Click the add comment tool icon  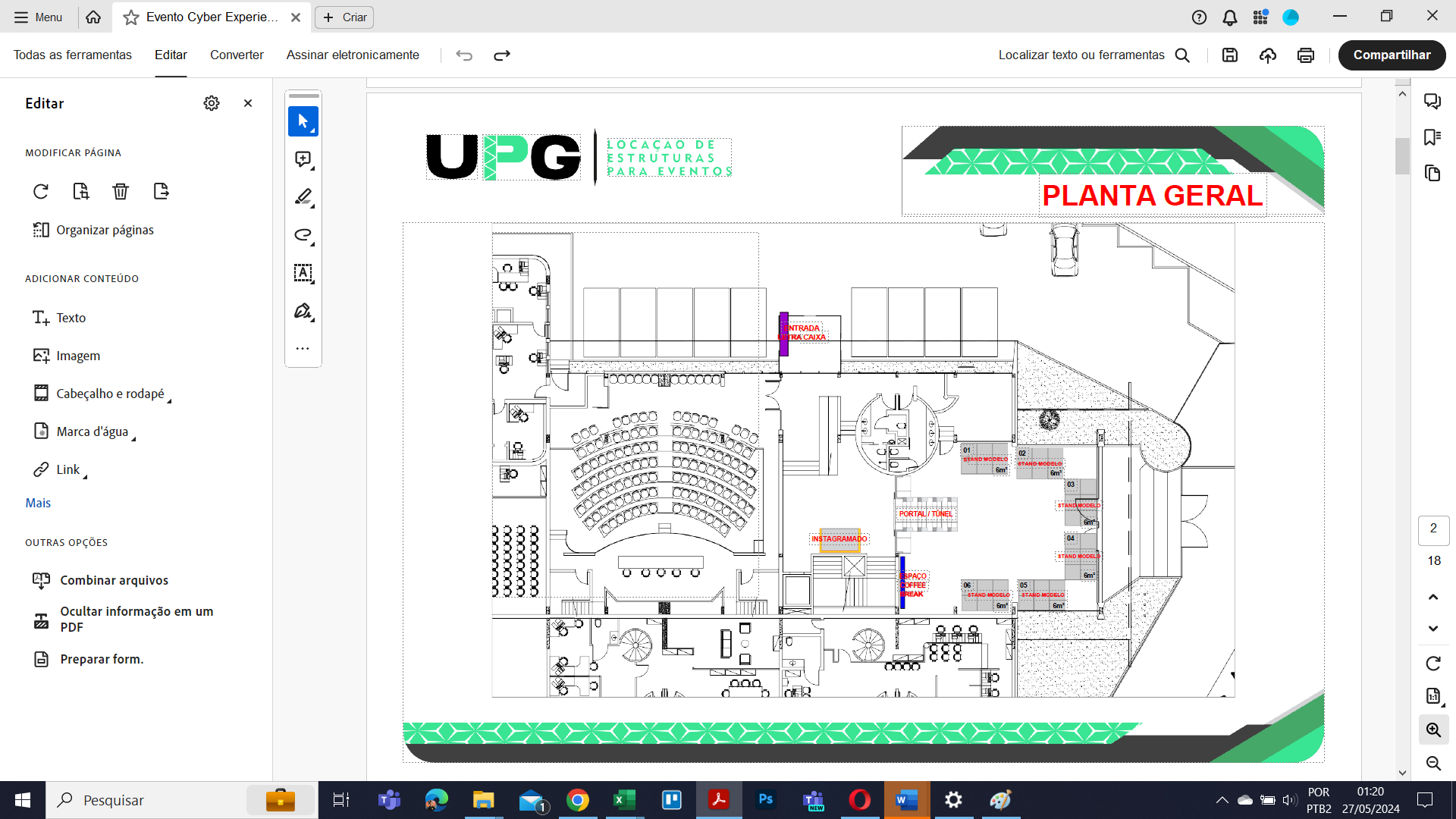pos(303,159)
